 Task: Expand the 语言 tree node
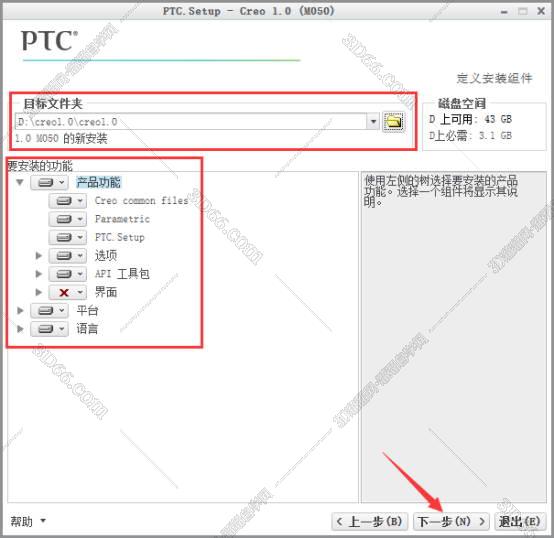(20, 329)
